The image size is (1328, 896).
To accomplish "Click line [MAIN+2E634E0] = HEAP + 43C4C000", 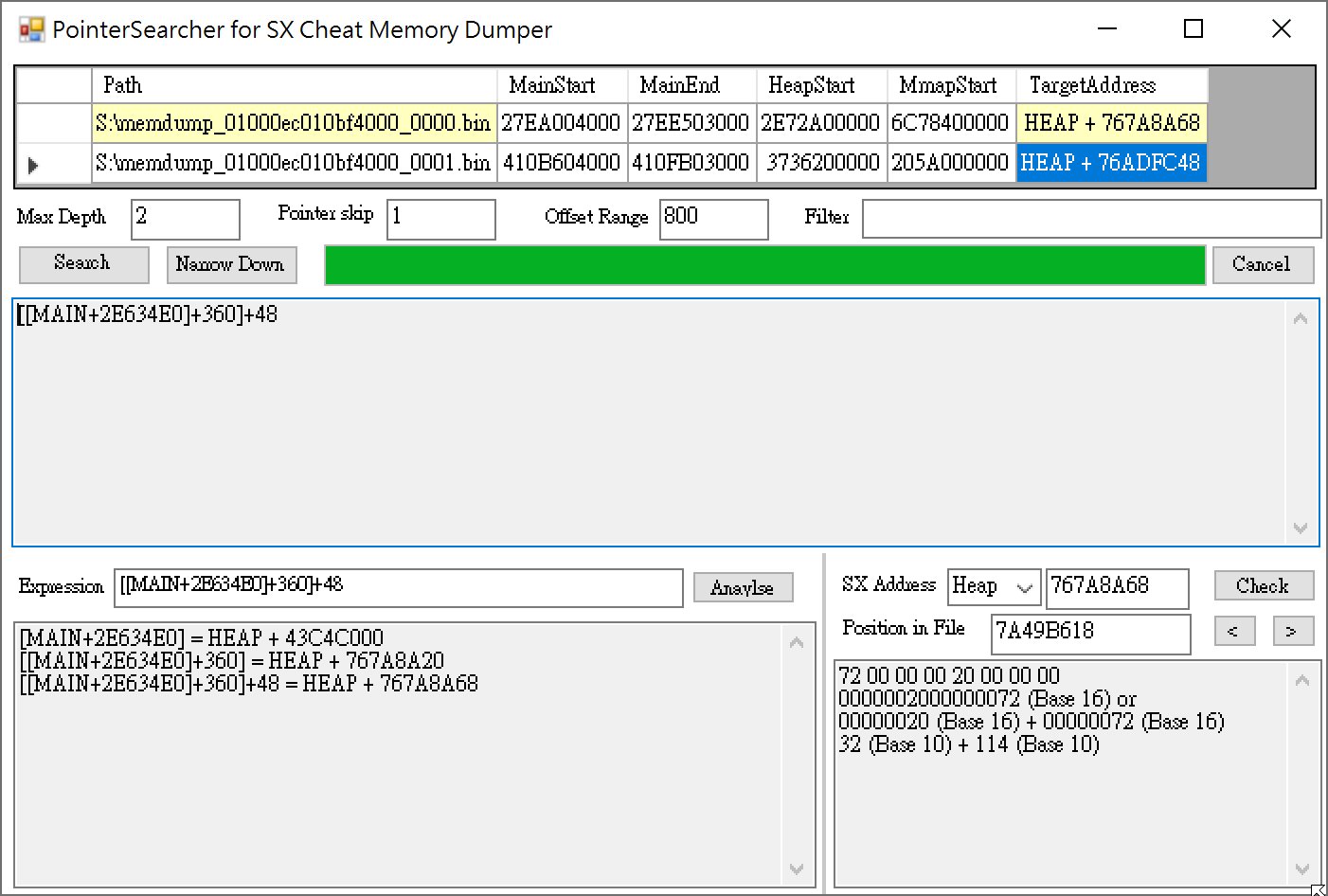I will tap(202, 638).
